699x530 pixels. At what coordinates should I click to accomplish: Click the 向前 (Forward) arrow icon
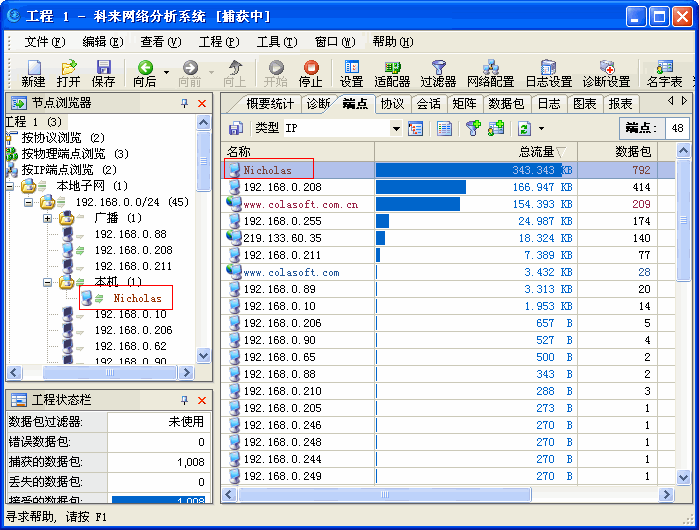190,73
